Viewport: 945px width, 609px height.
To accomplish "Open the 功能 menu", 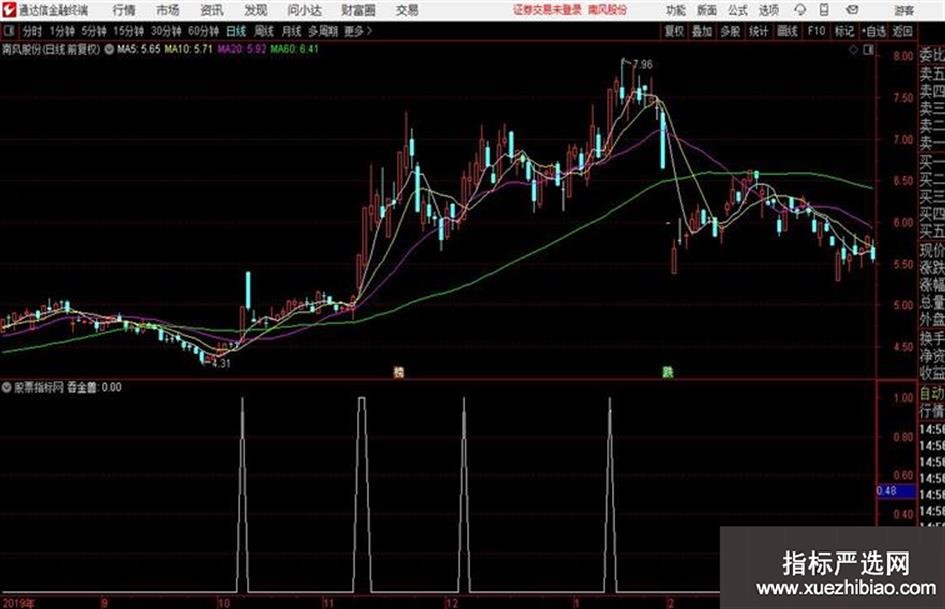I will coord(676,10).
